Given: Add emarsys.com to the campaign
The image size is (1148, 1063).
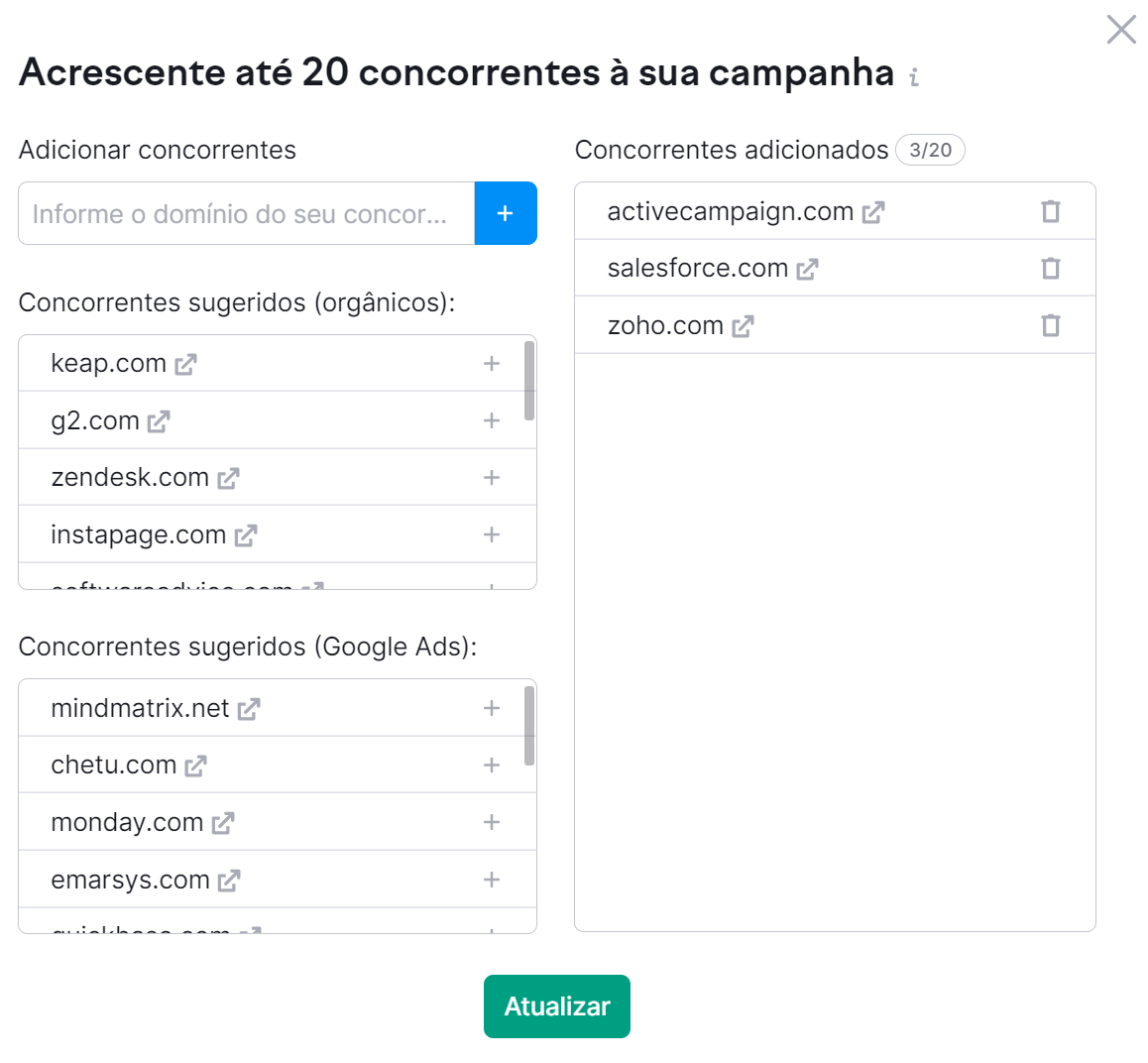Looking at the screenshot, I should click(x=491, y=880).
